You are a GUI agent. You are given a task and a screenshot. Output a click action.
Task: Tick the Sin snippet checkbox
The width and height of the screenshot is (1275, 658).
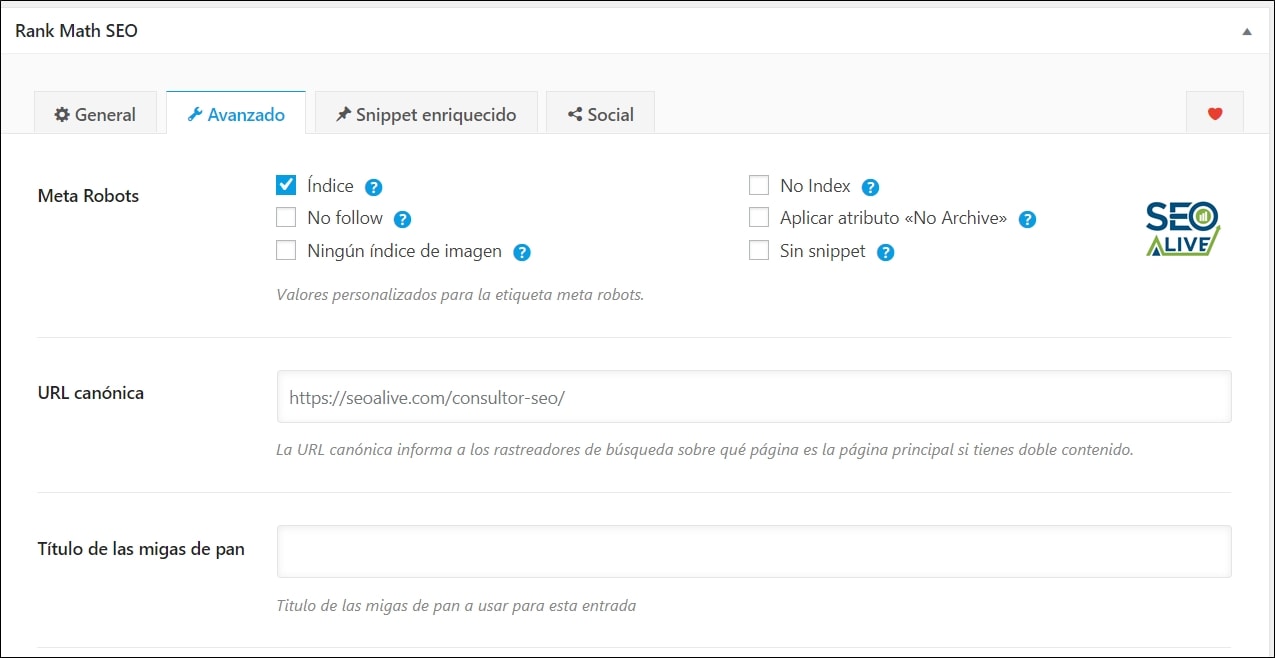pos(759,251)
